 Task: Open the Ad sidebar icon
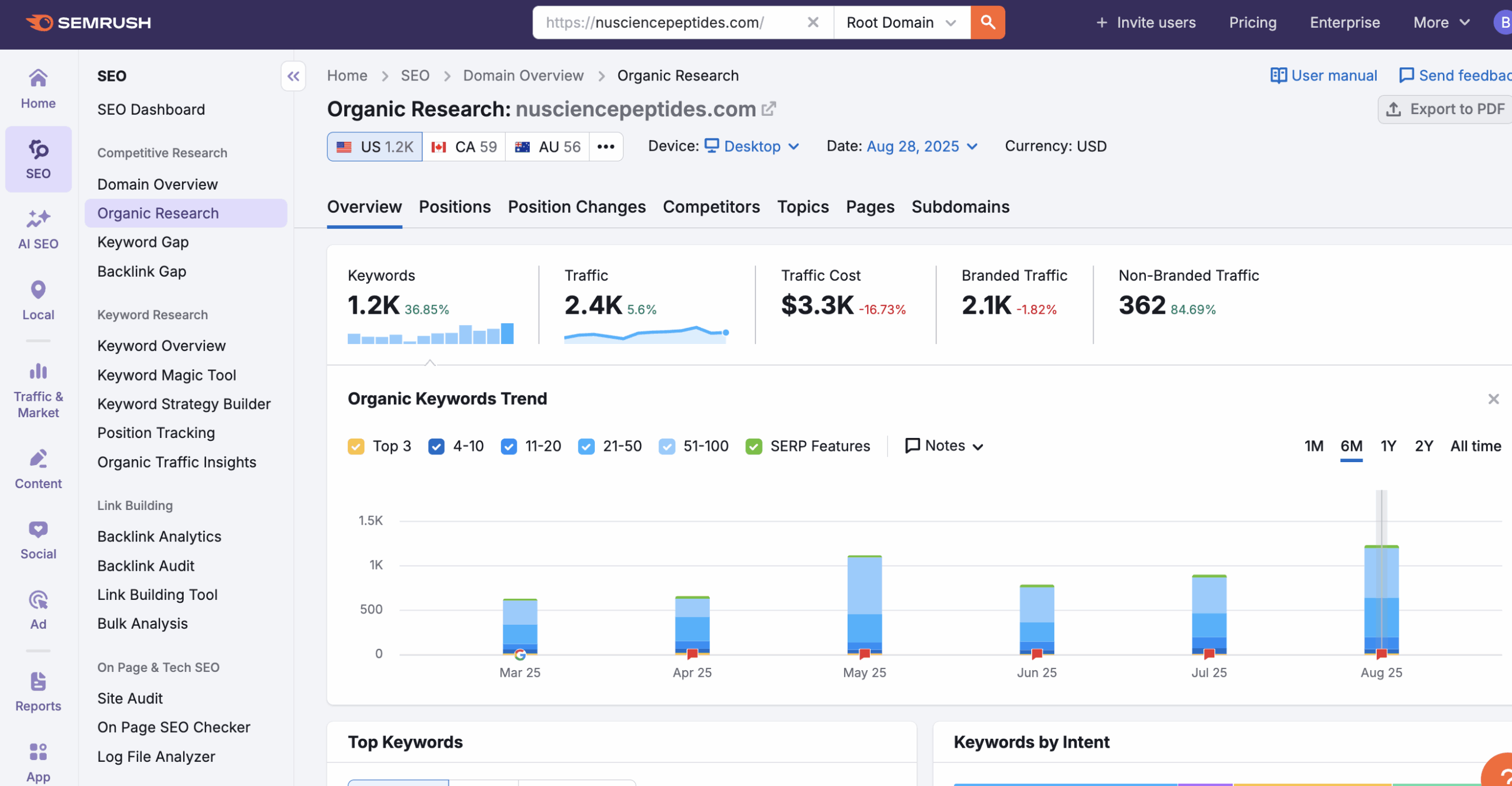(38, 610)
